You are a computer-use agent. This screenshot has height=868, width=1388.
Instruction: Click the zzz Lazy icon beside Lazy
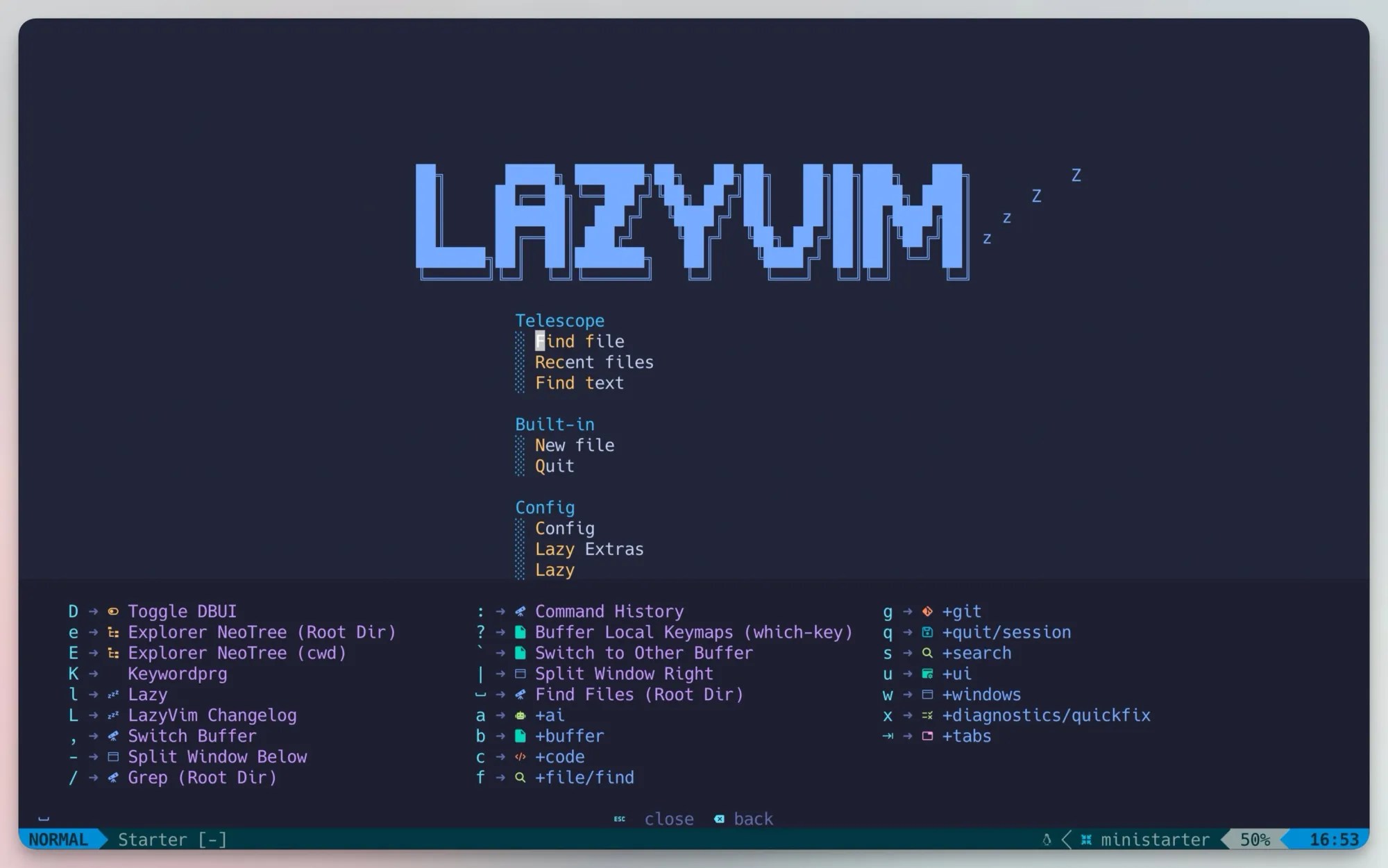click(112, 695)
